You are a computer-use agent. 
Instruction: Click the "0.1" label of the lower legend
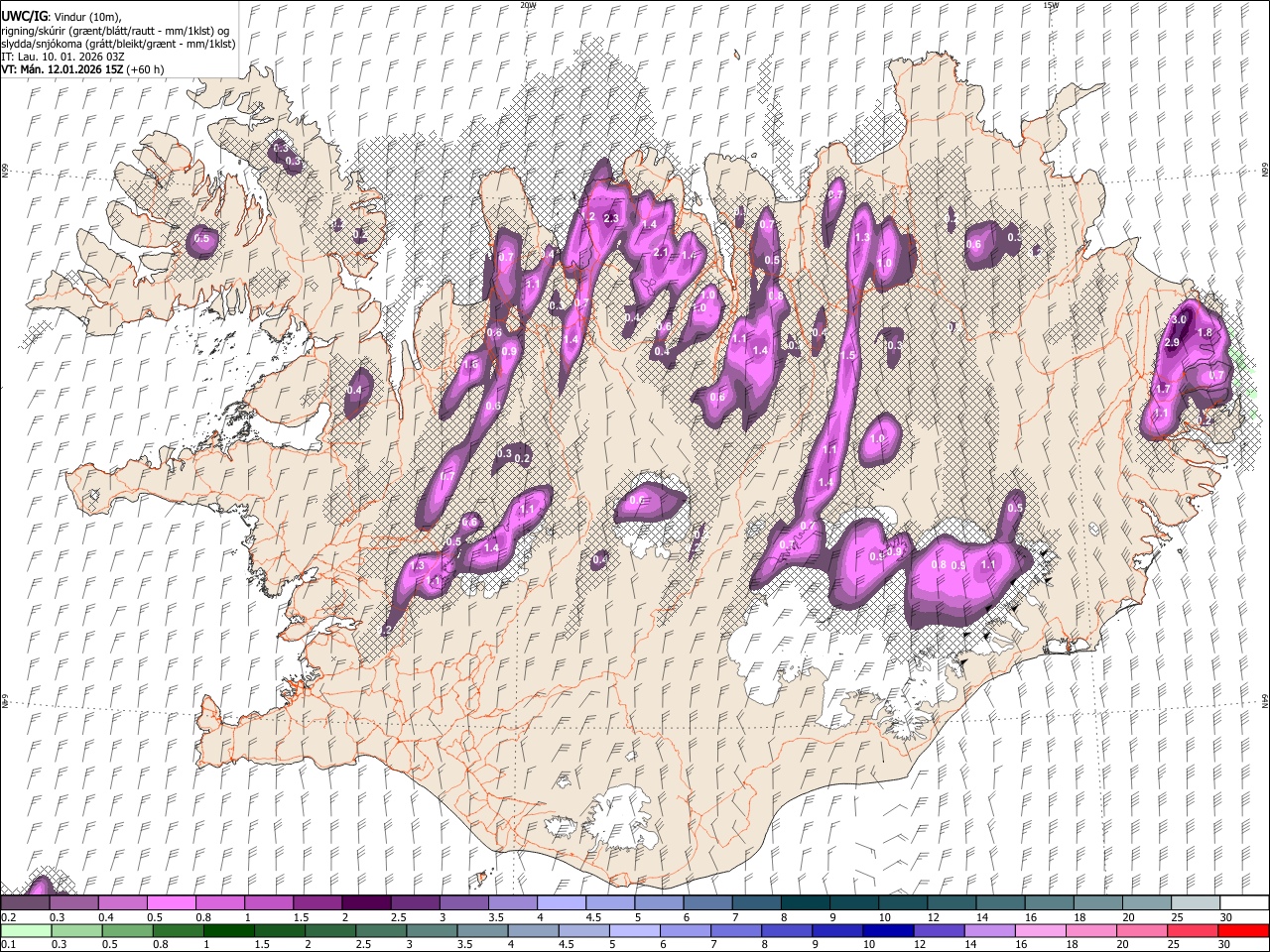pos(8,945)
